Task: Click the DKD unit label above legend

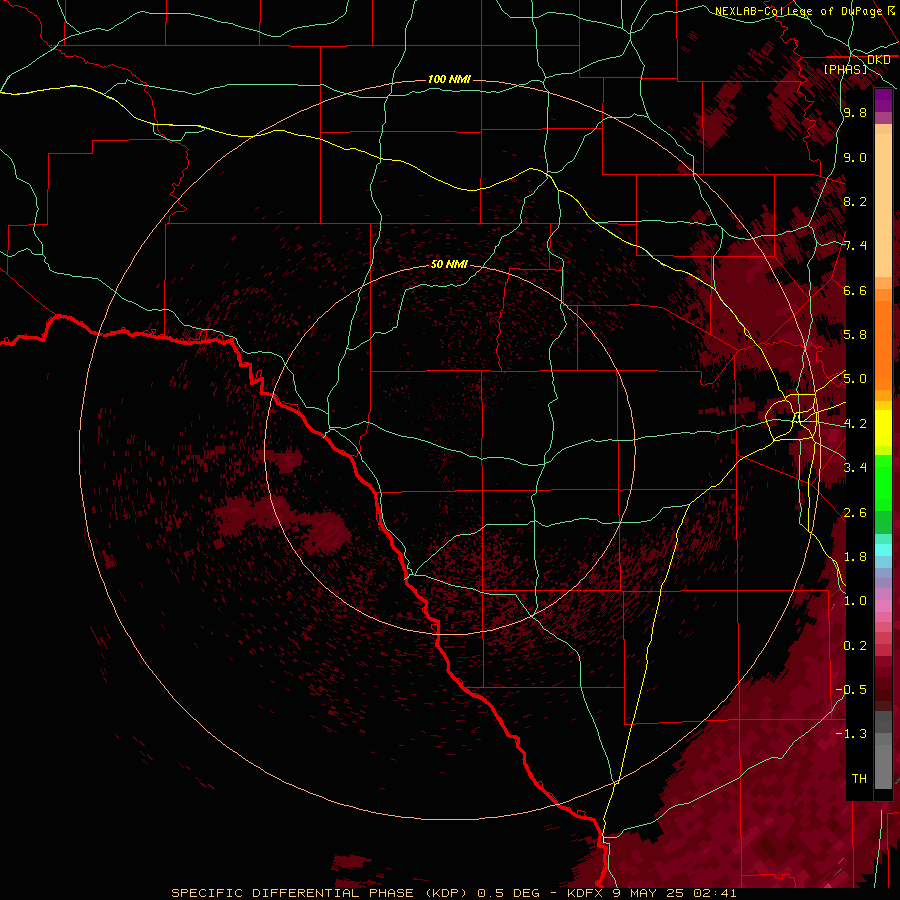Action: [x=878, y=60]
